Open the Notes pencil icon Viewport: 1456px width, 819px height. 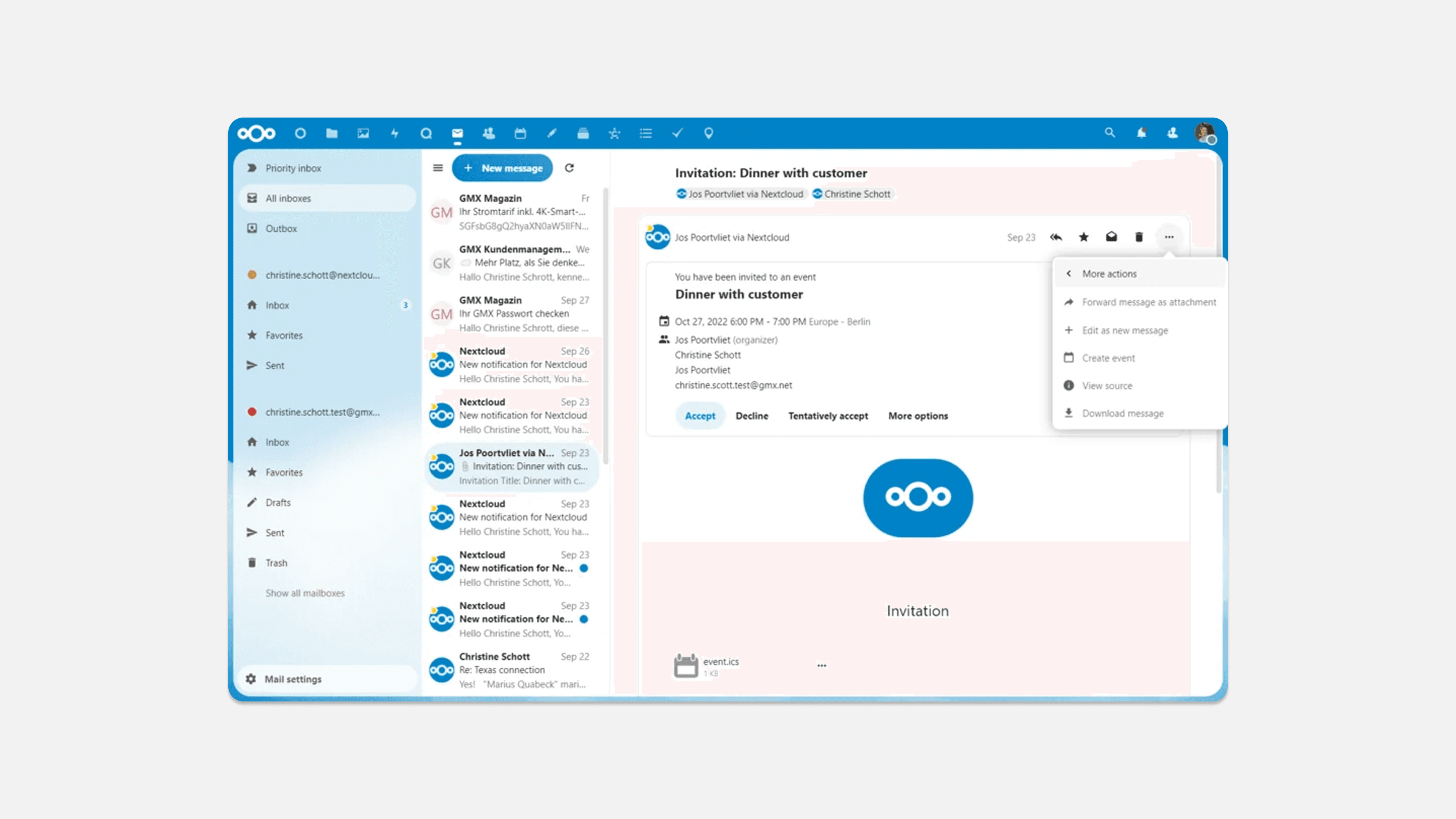(x=552, y=133)
